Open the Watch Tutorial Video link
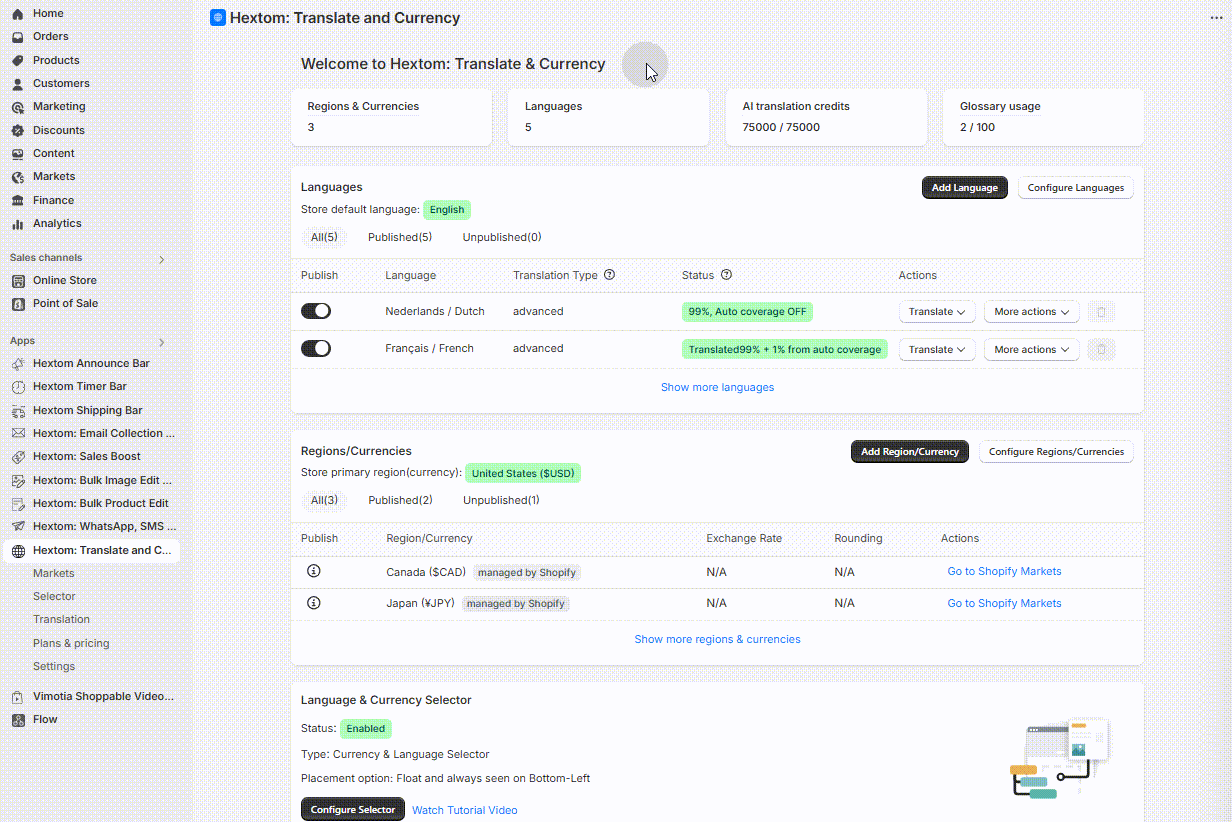Screen dimensions: 1232x822 coord(465,810)
